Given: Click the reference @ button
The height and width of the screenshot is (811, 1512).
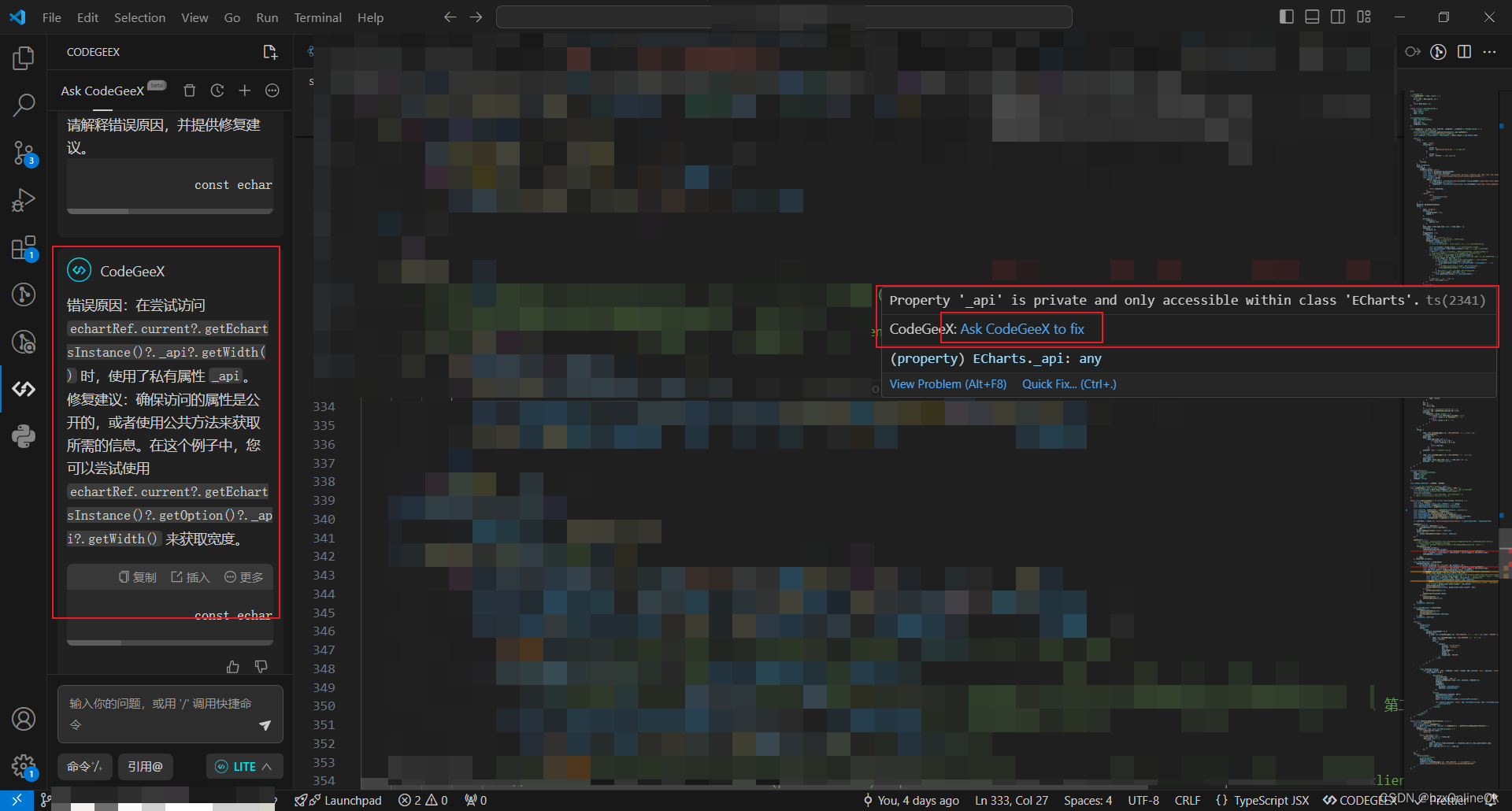Looking at the screenshot, I should click(x=146, y=766).
